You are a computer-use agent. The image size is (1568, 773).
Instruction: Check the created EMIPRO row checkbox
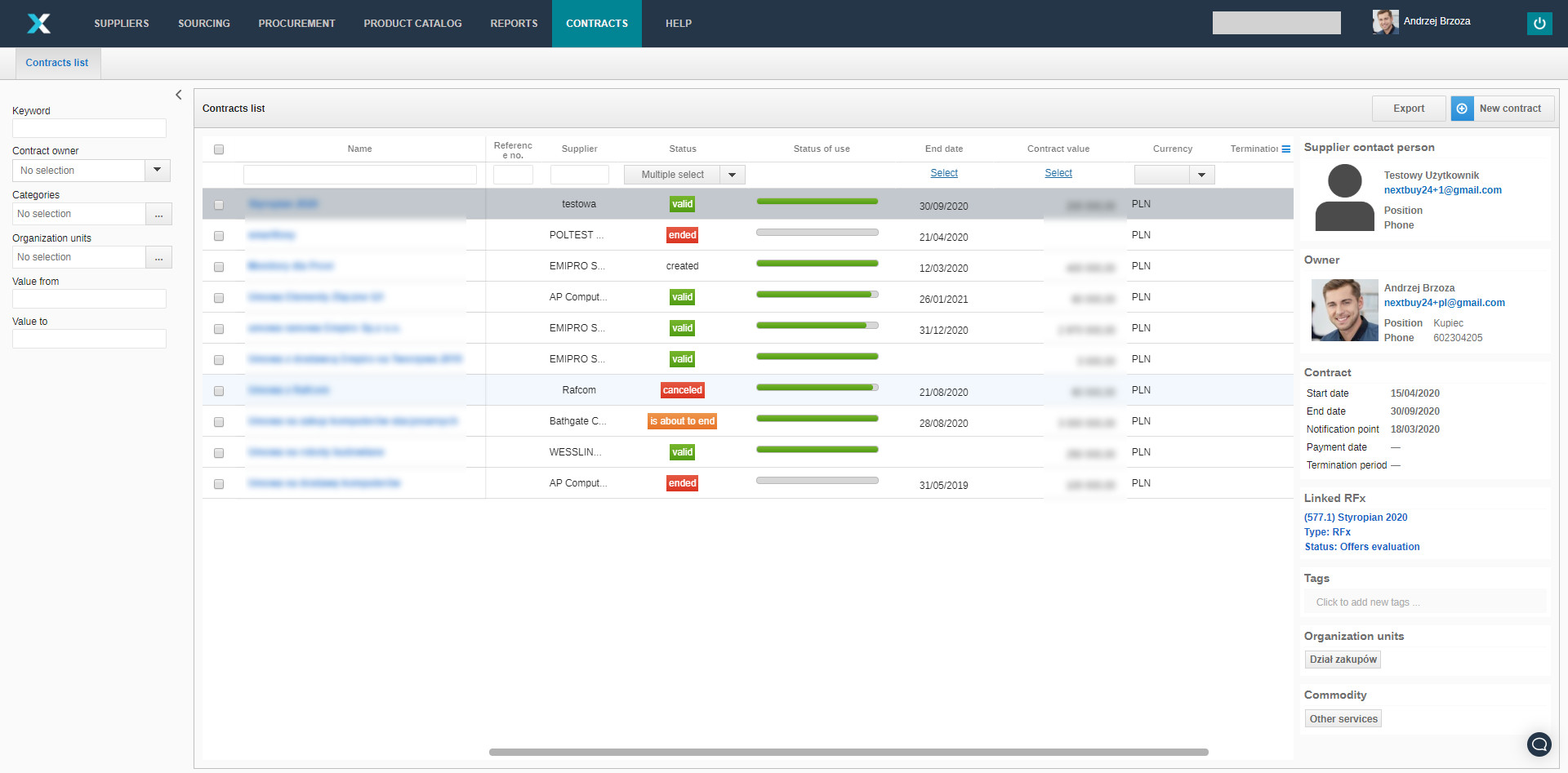point(219,267)
